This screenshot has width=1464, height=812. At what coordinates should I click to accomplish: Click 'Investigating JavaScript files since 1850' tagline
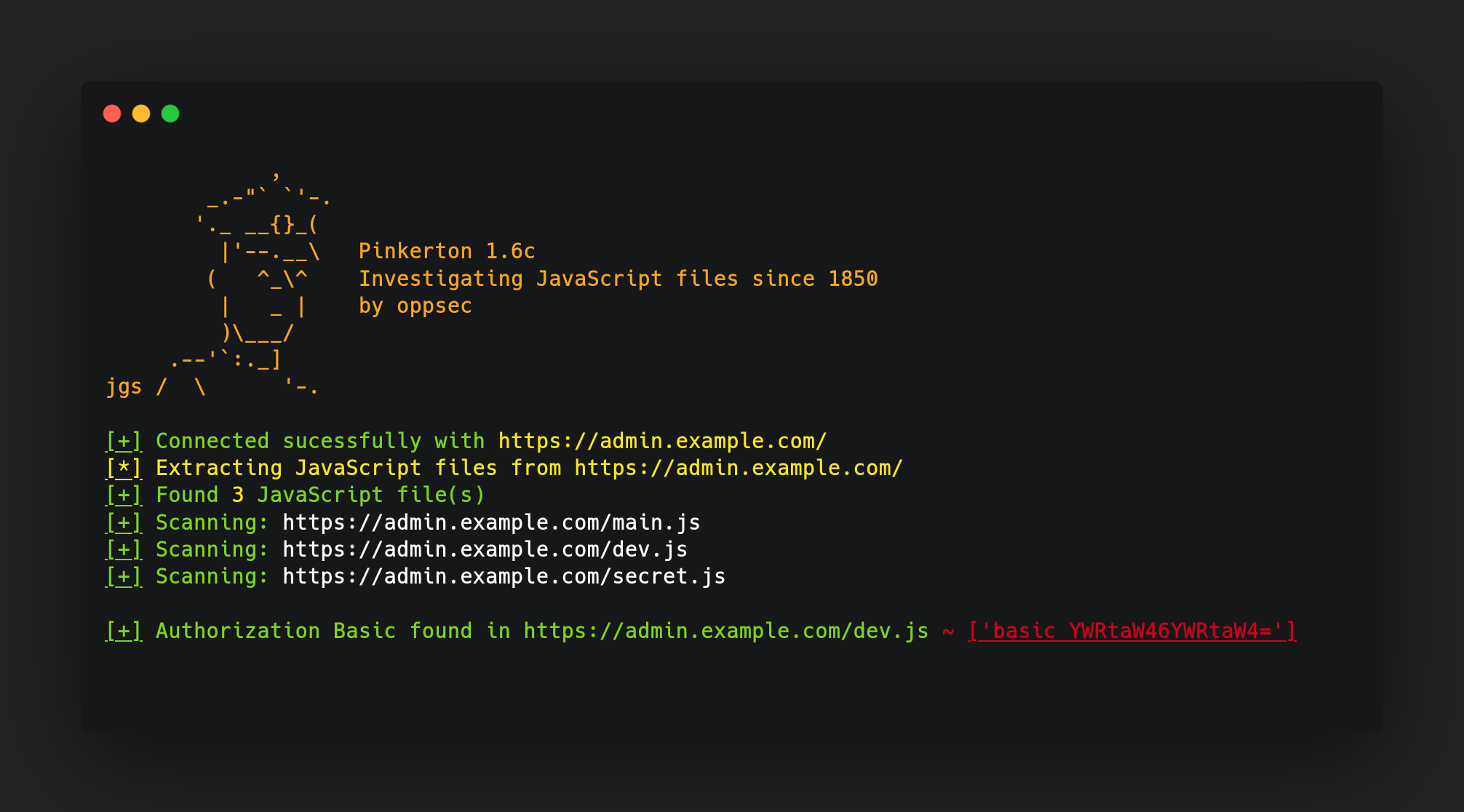pyautogui.click(x=618, y=279)
